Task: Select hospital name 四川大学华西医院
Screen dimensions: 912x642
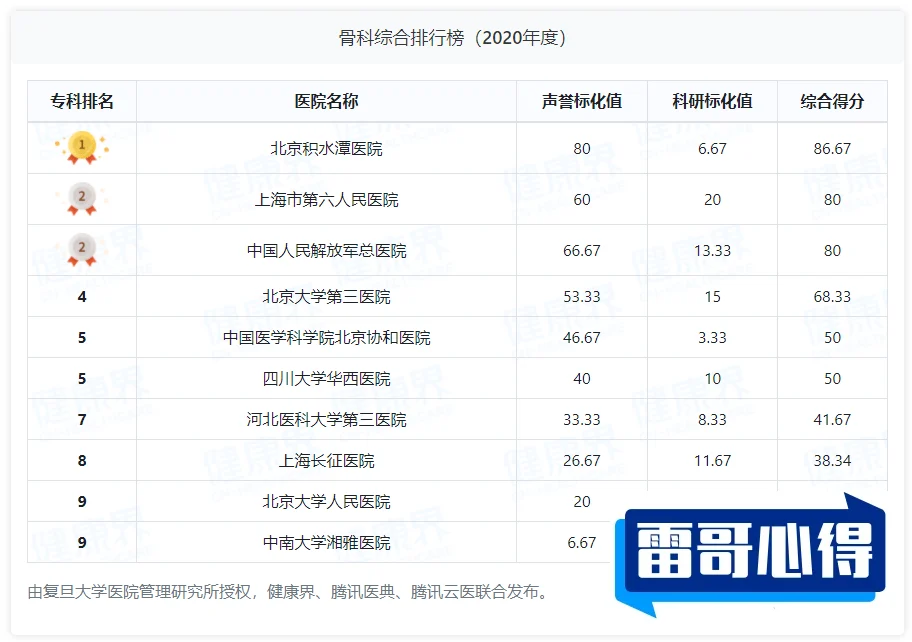Action: (x=326, y=379)
